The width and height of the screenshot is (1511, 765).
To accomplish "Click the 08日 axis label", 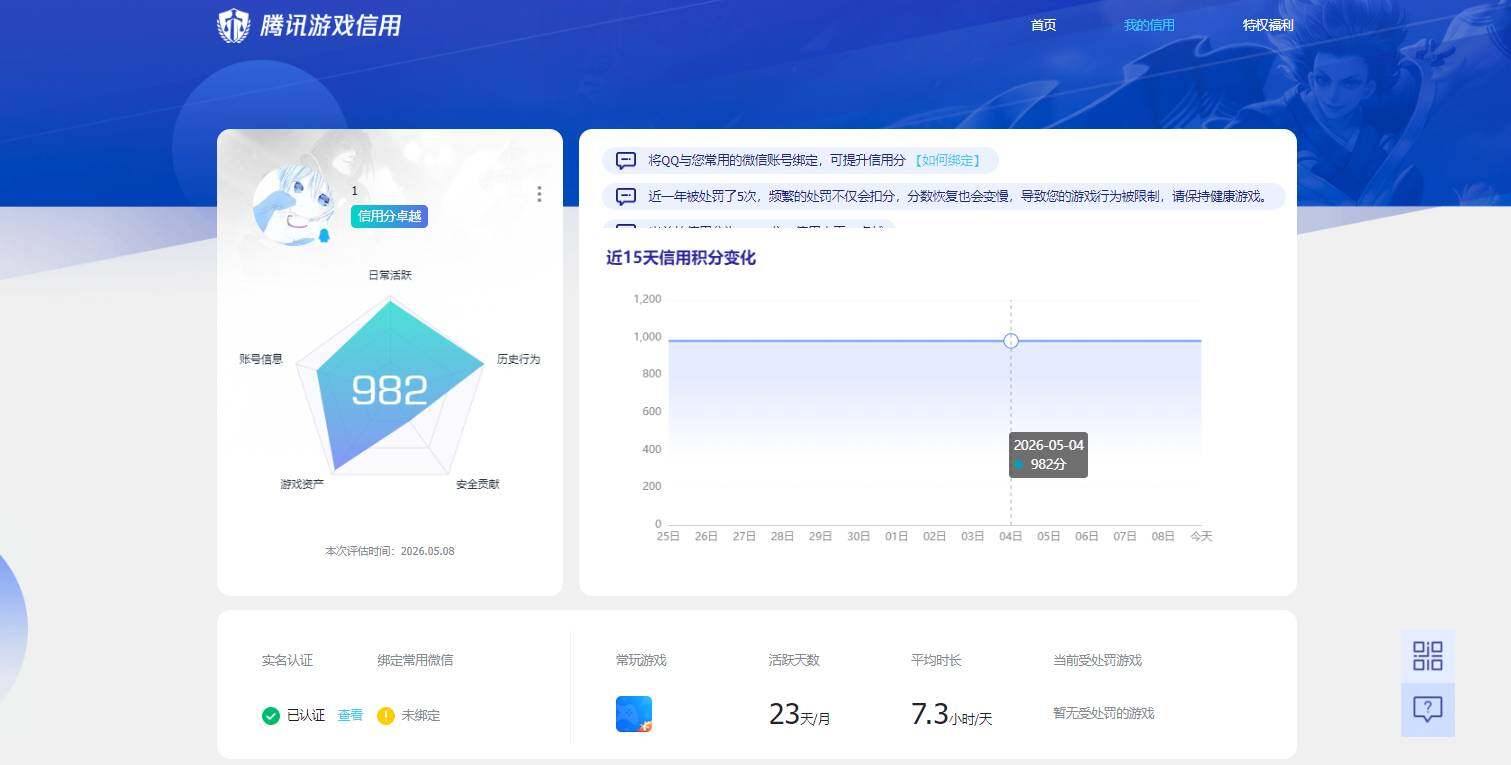I will pos(1163,536).
